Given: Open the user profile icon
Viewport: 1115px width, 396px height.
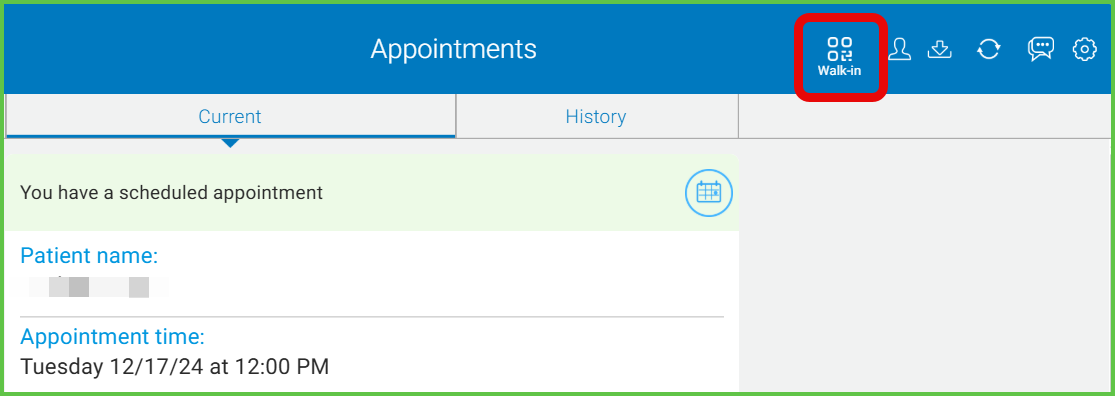Looking at the screenshot, I should tap(900, 49).
